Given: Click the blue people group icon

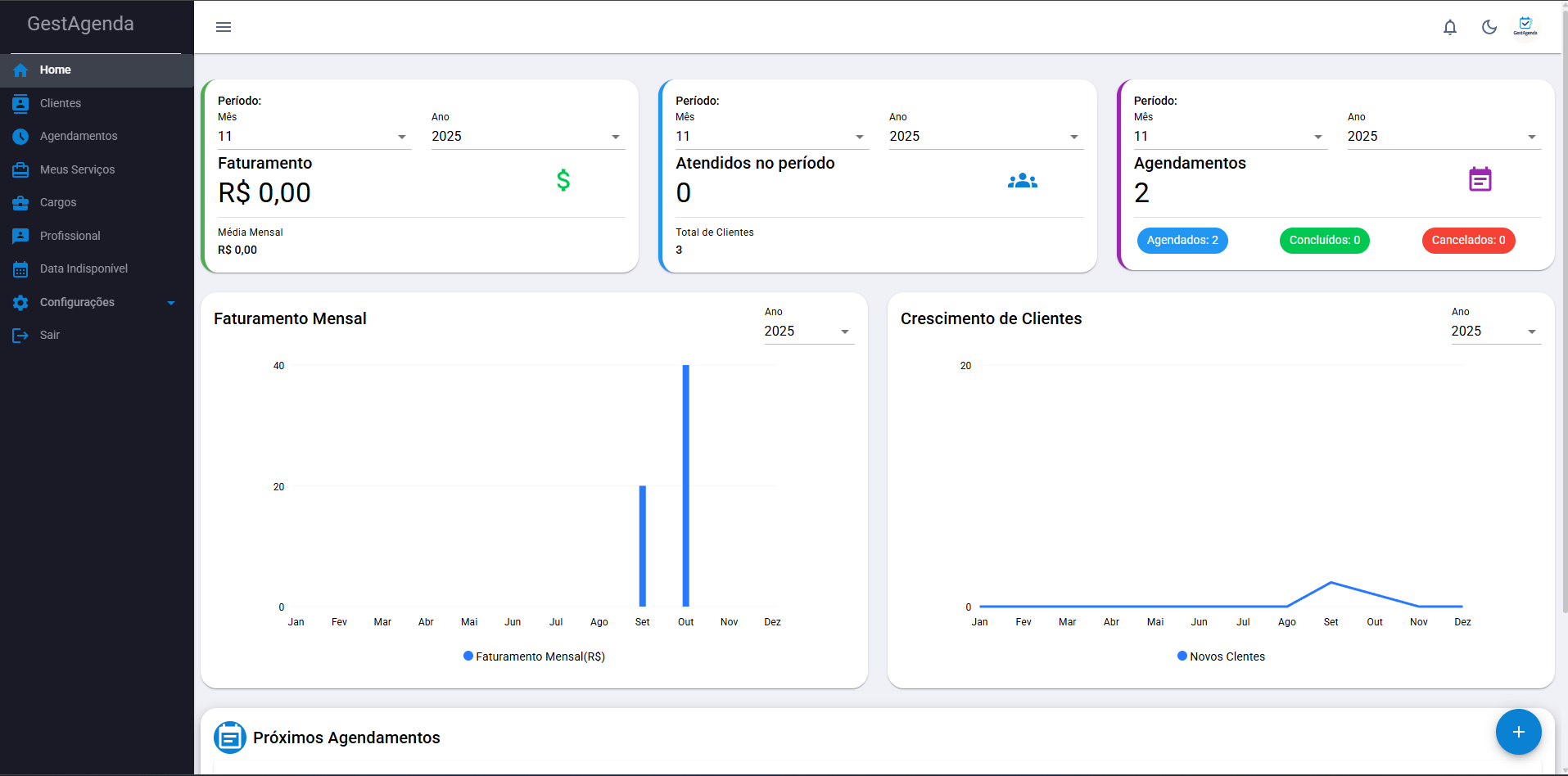Looking at the screenshot, I should (1022, 181).
